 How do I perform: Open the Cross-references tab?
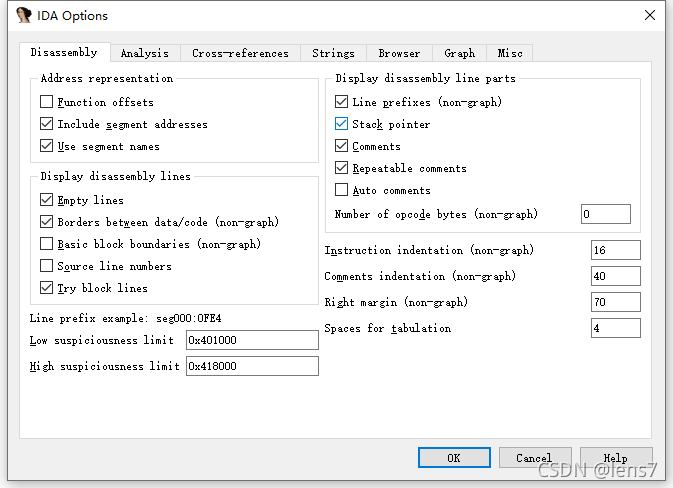(240, 53)
